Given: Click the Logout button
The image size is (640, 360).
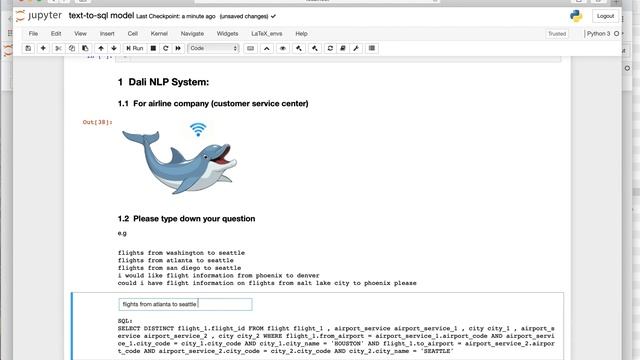Looking at the screenshot, I should (605, 16).
